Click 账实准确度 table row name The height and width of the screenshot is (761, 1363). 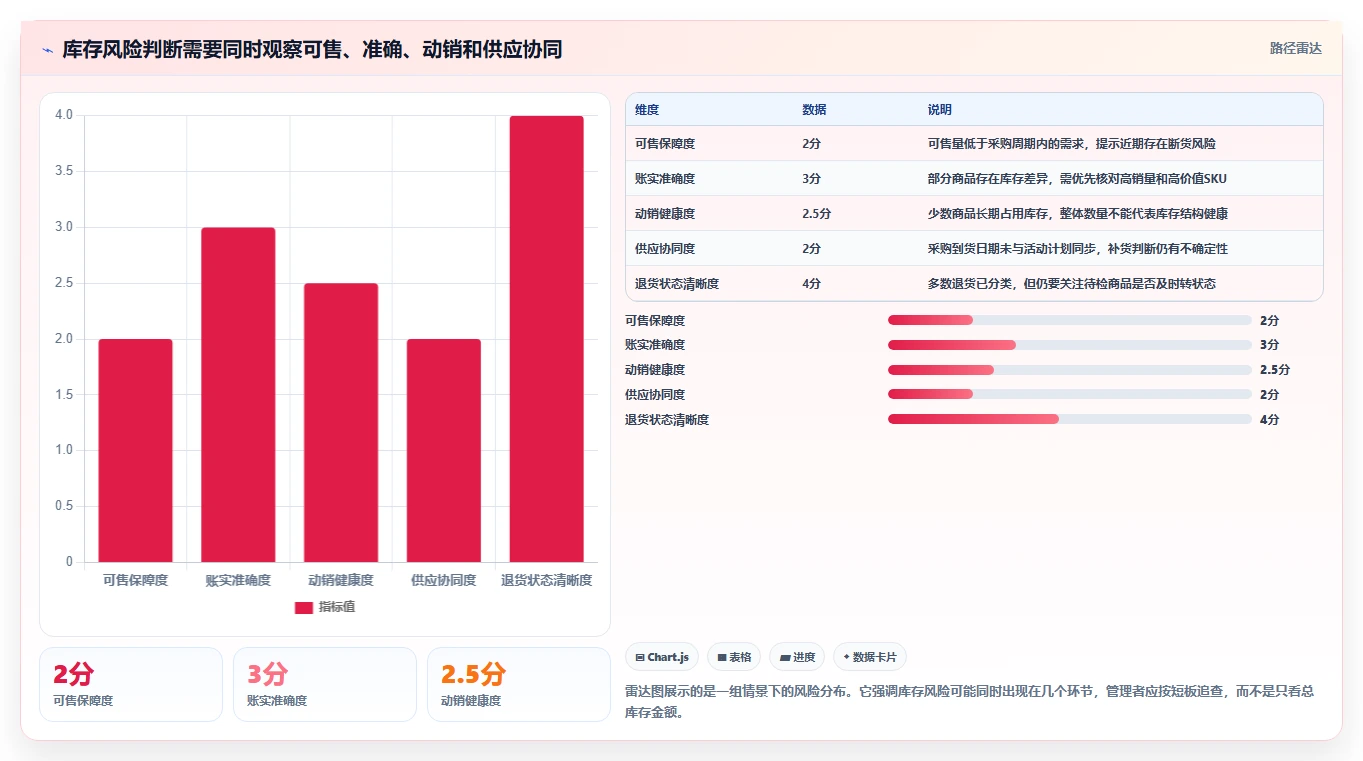(665, 179)
